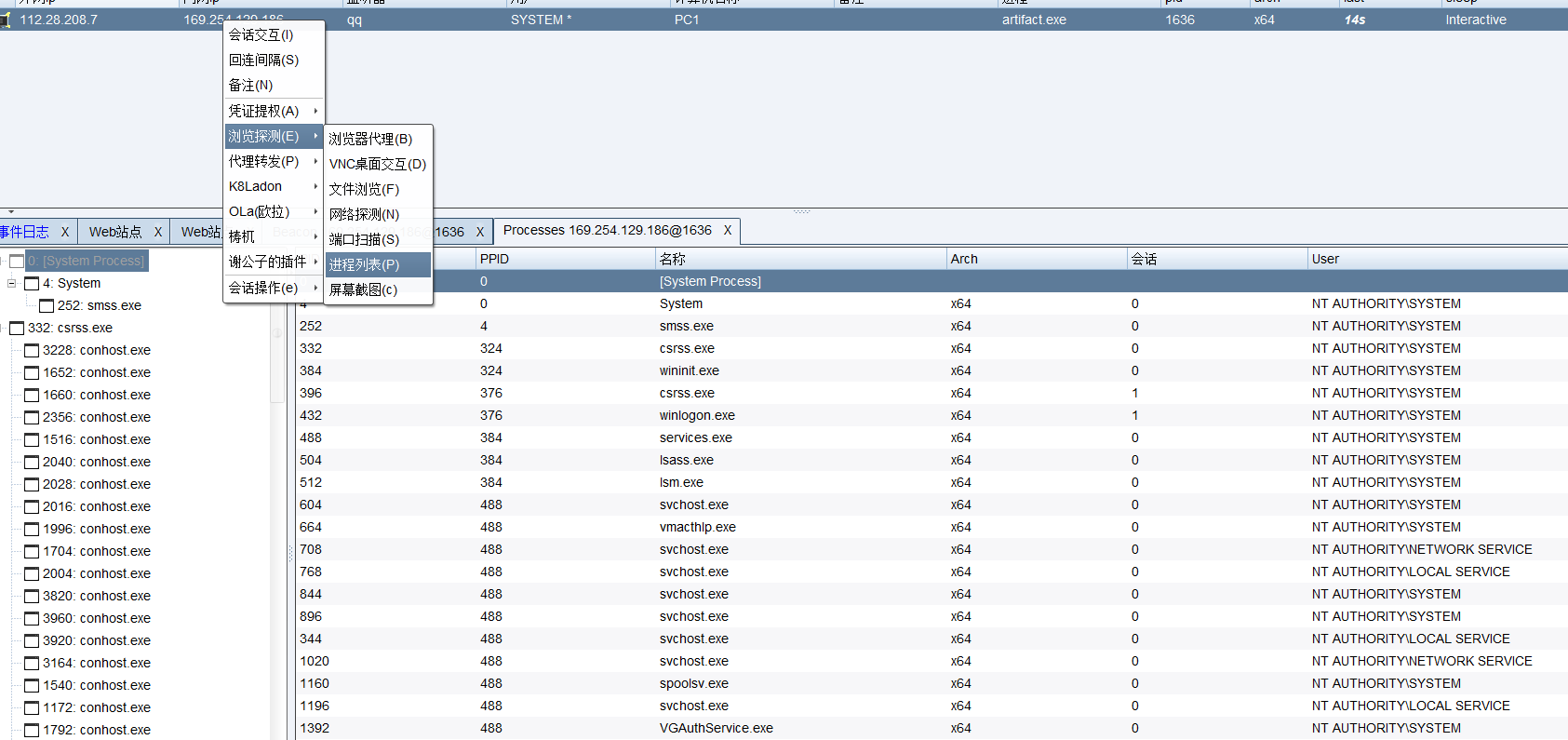Open the 代理转发(P) submenu
The image size is (1568, 740).
point(274,161)
